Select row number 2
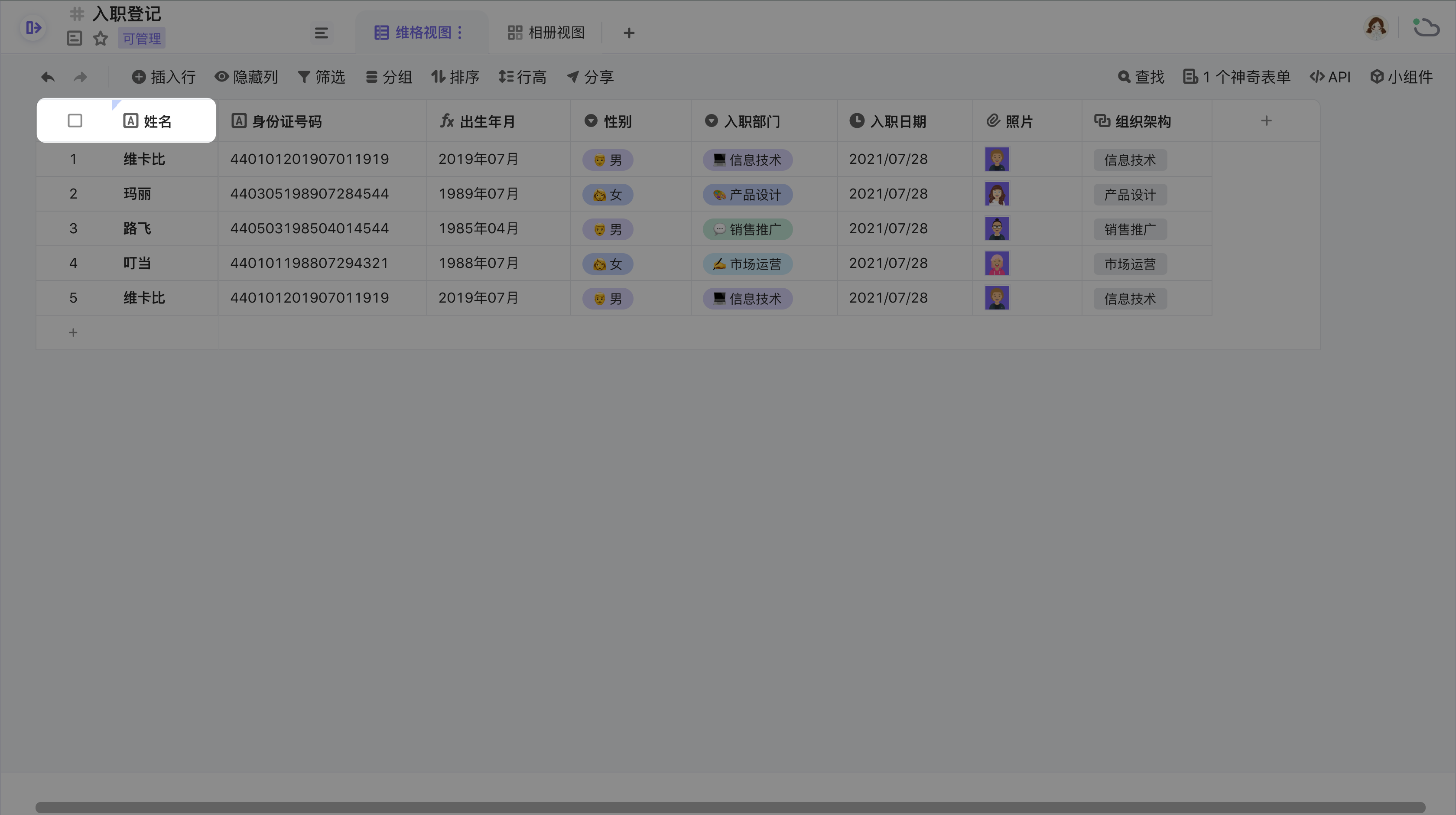Image resolution: width=1456 pixels, height=815 pixels. coord(74,194)
